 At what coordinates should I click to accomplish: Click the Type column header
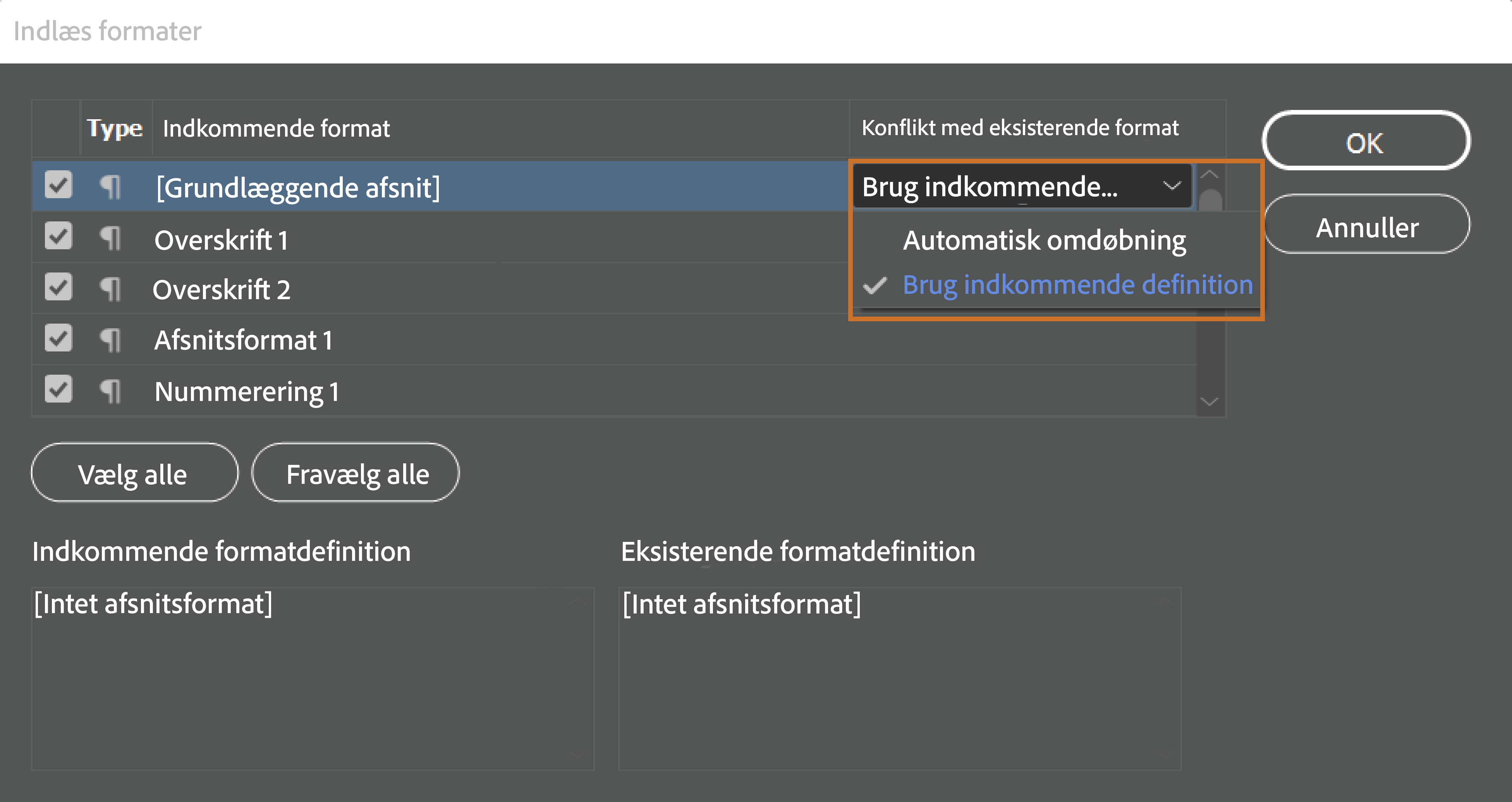pyautogui.click(x=115, y=128)
